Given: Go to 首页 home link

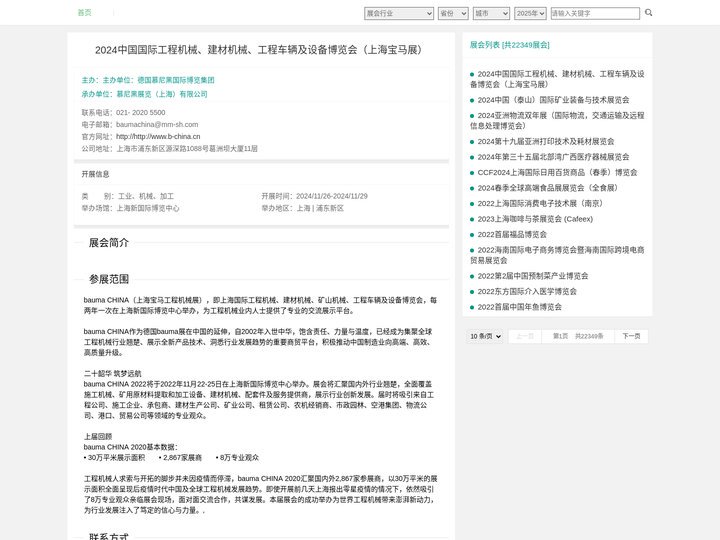Looking at the screenshot, I should point(84,12).
